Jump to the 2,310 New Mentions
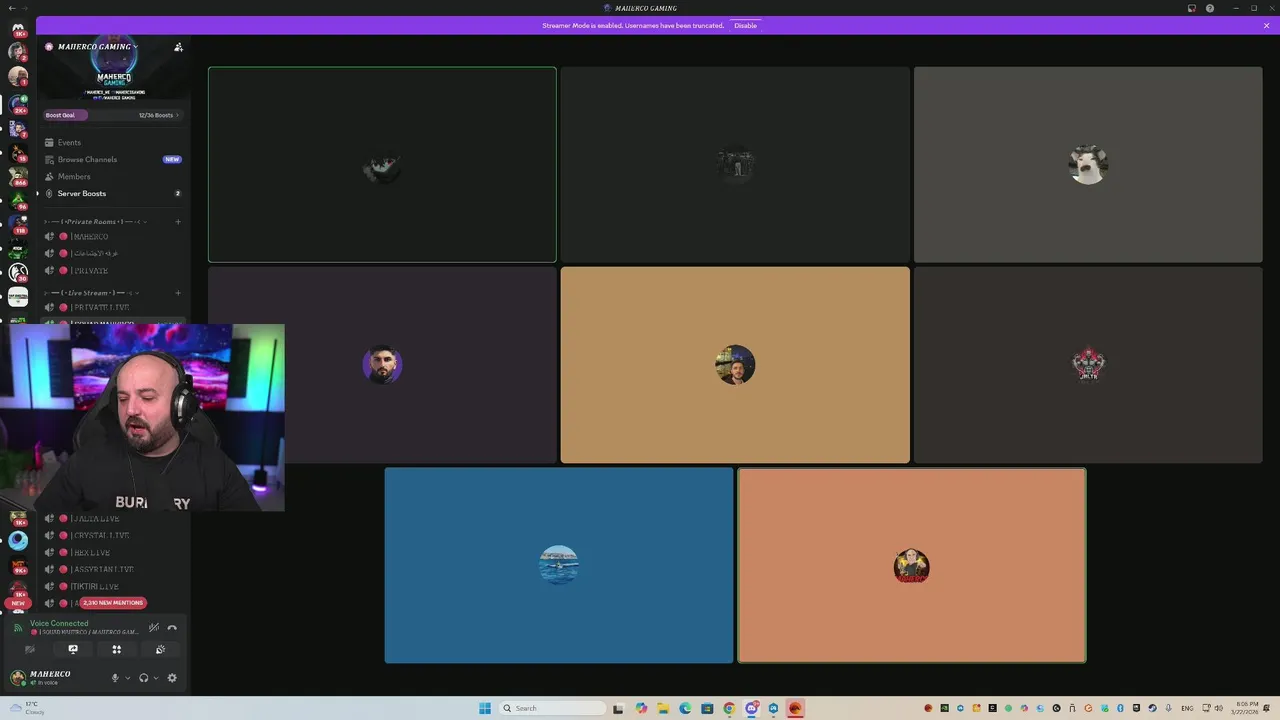The height and width of the screenshot is (720, 1280). point(113,603)
